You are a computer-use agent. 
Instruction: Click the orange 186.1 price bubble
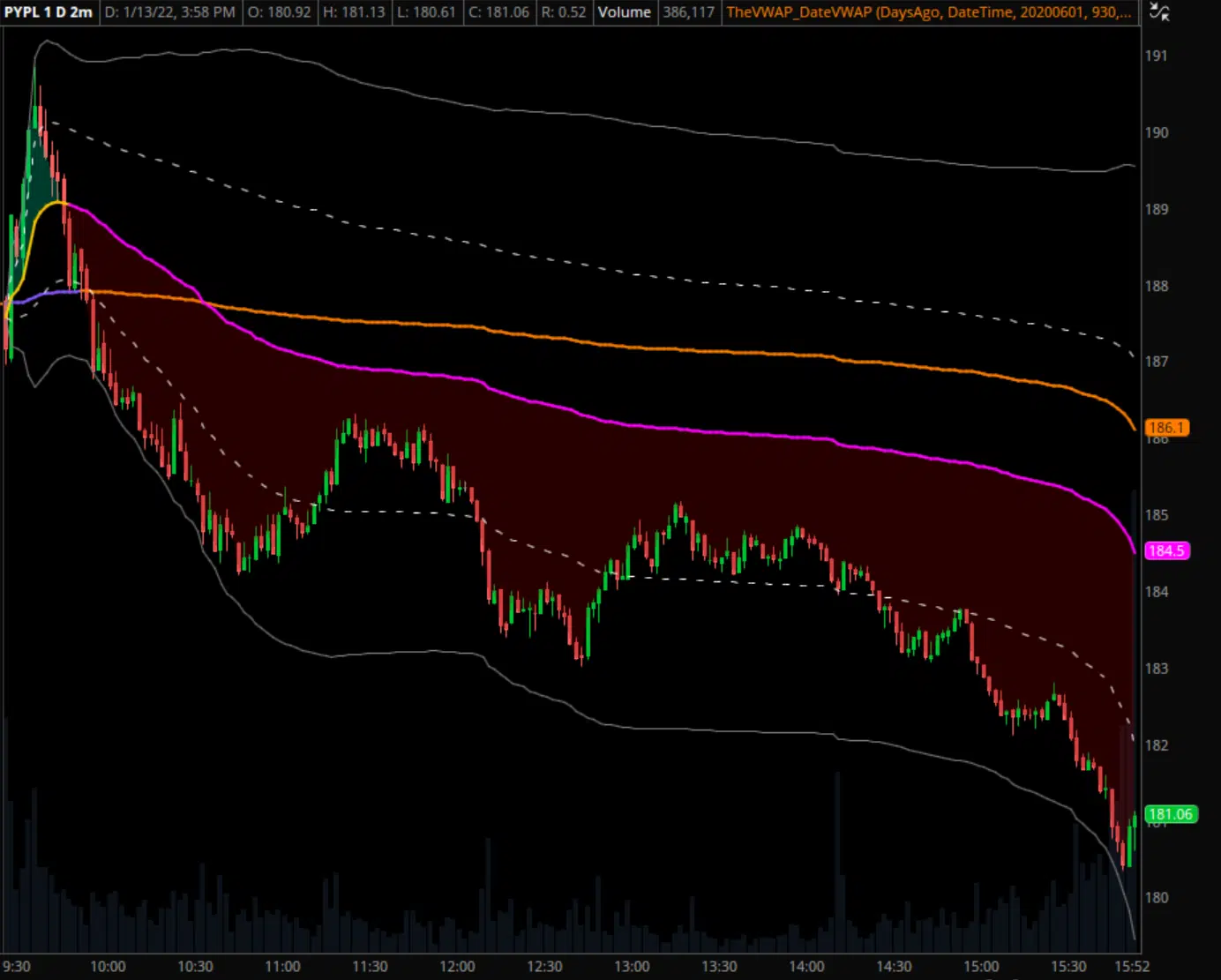[x=1166, y=428]
